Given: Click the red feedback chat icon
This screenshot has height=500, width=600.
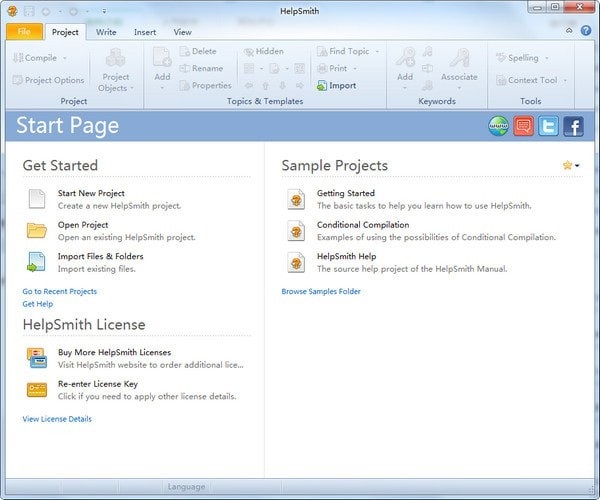Looking at the screenshot, I should click(523, 126).
